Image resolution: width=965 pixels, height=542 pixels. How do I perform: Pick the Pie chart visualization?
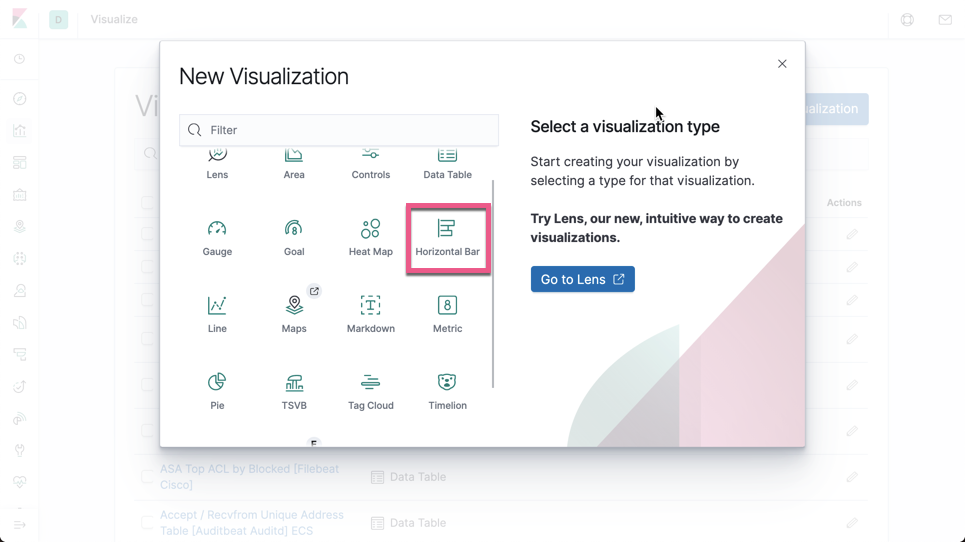click(217, 393)
